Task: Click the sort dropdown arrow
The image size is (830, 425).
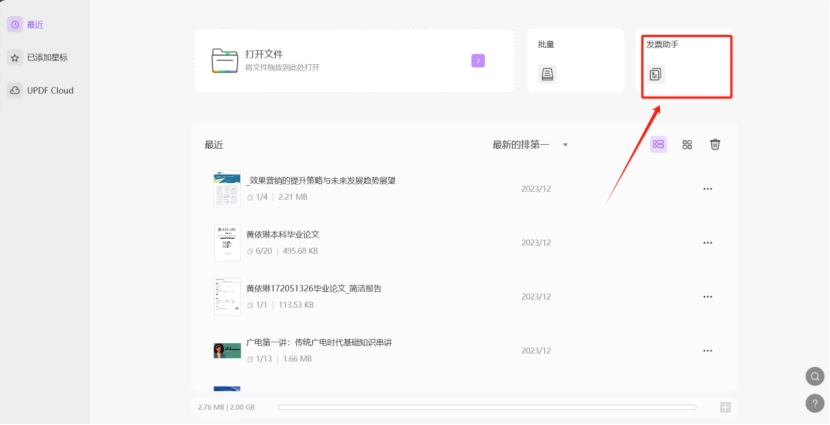Action: pyautogui.click(x=565, y=145)
